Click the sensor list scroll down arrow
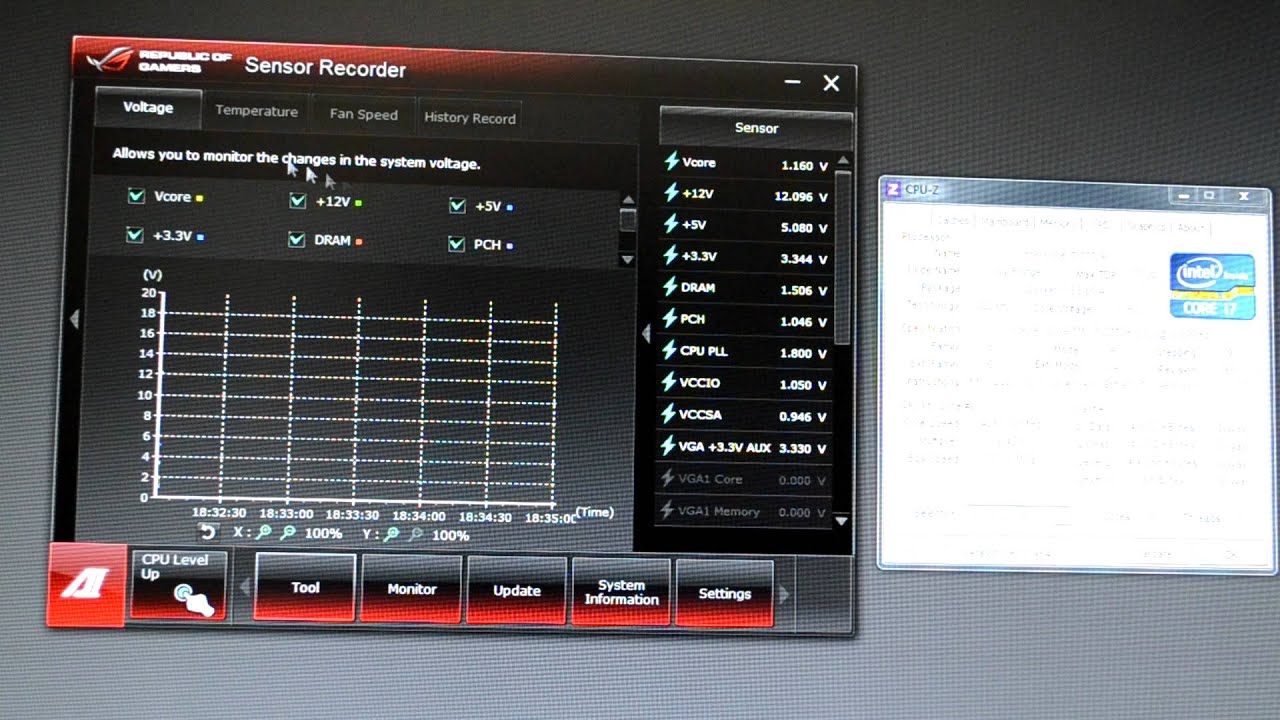The image size is (1280, 720). (841, 520)
